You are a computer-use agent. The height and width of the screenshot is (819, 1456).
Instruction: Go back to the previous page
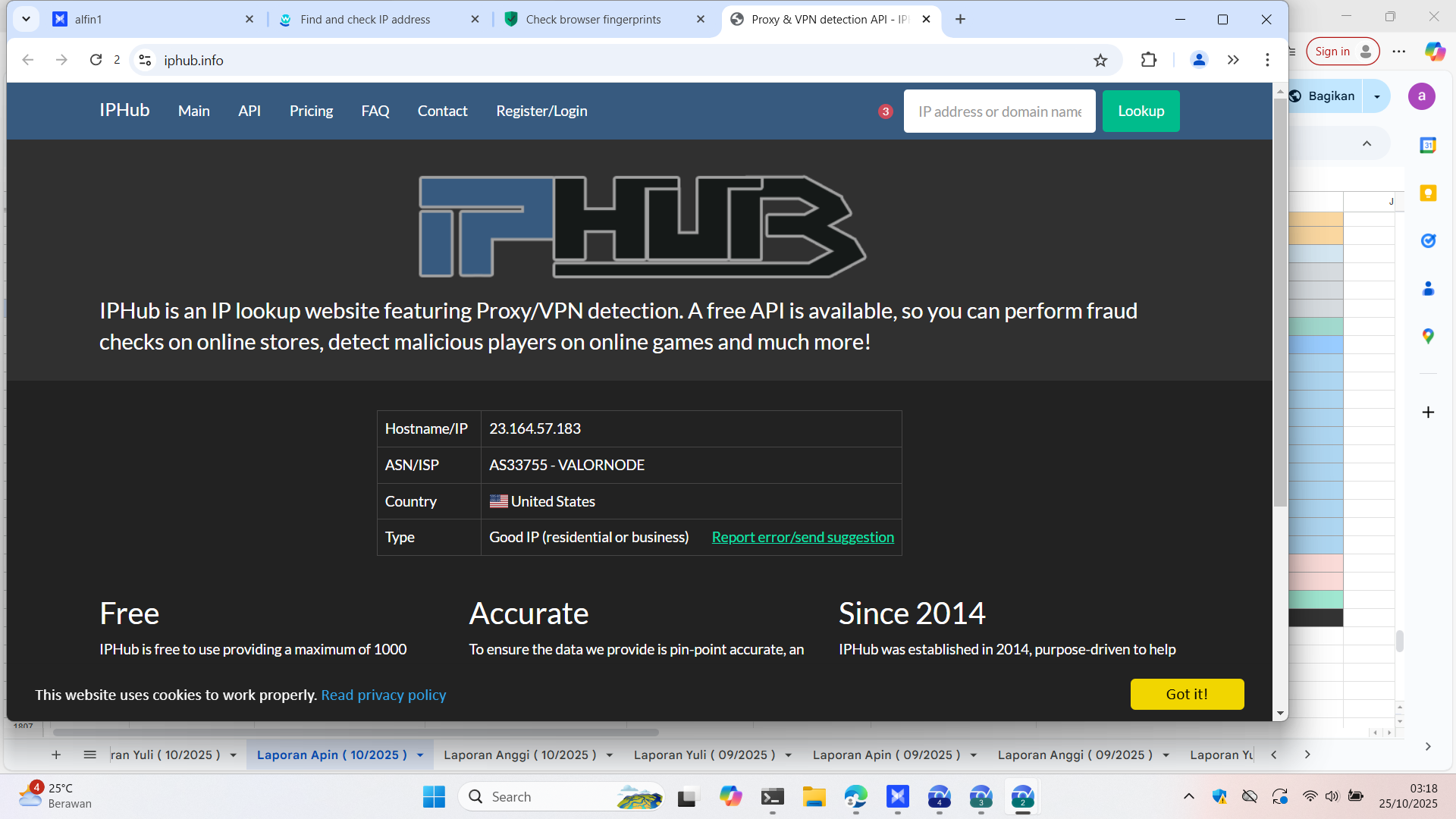[x=28, y=60]
